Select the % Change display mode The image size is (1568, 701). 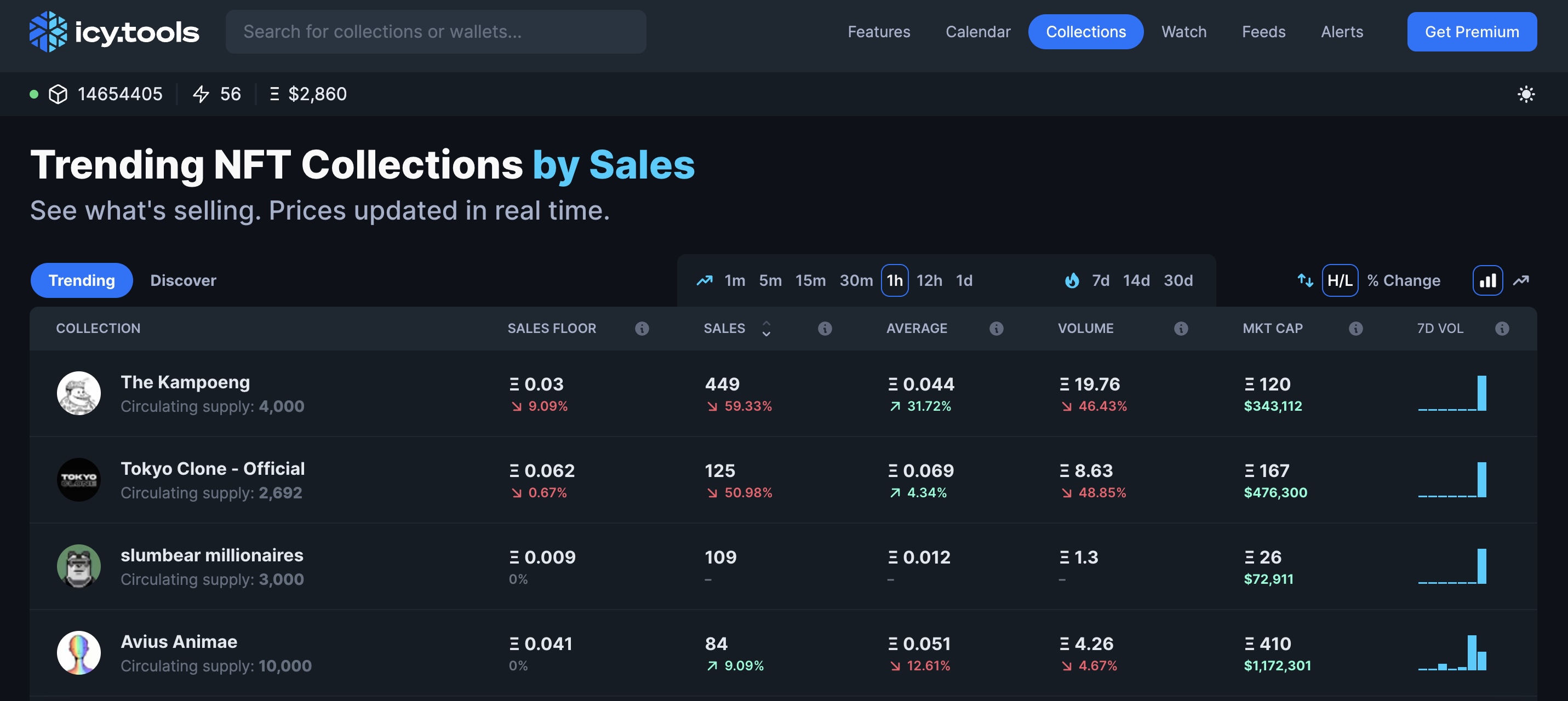1403,280
